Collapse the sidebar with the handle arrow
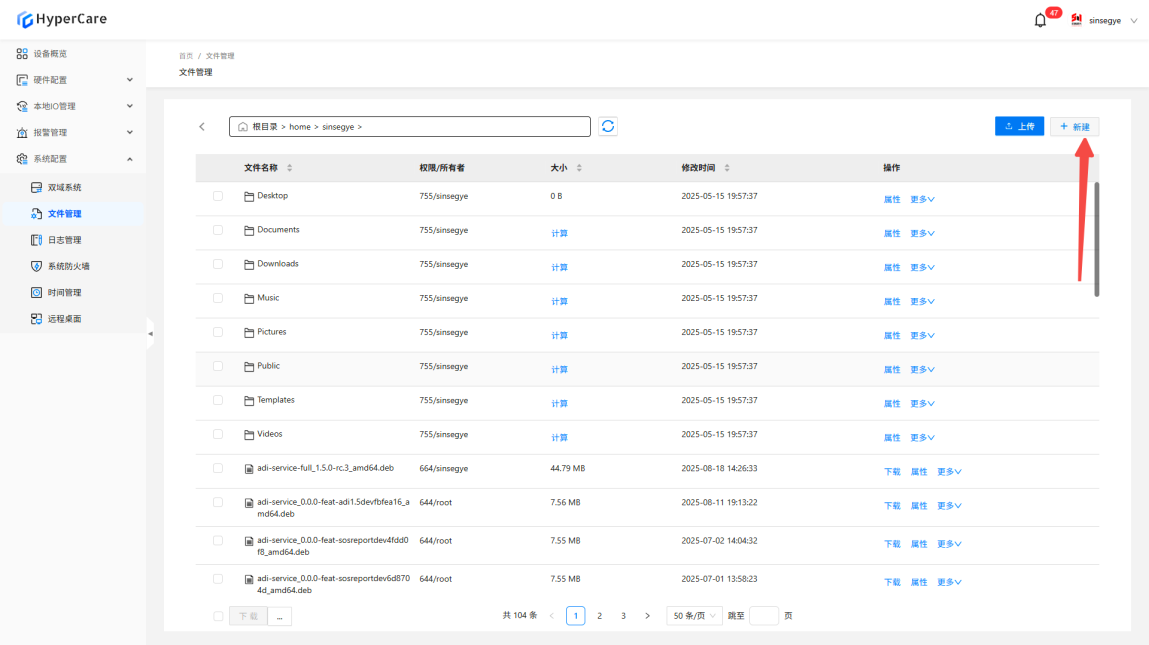 click(150, 333)
